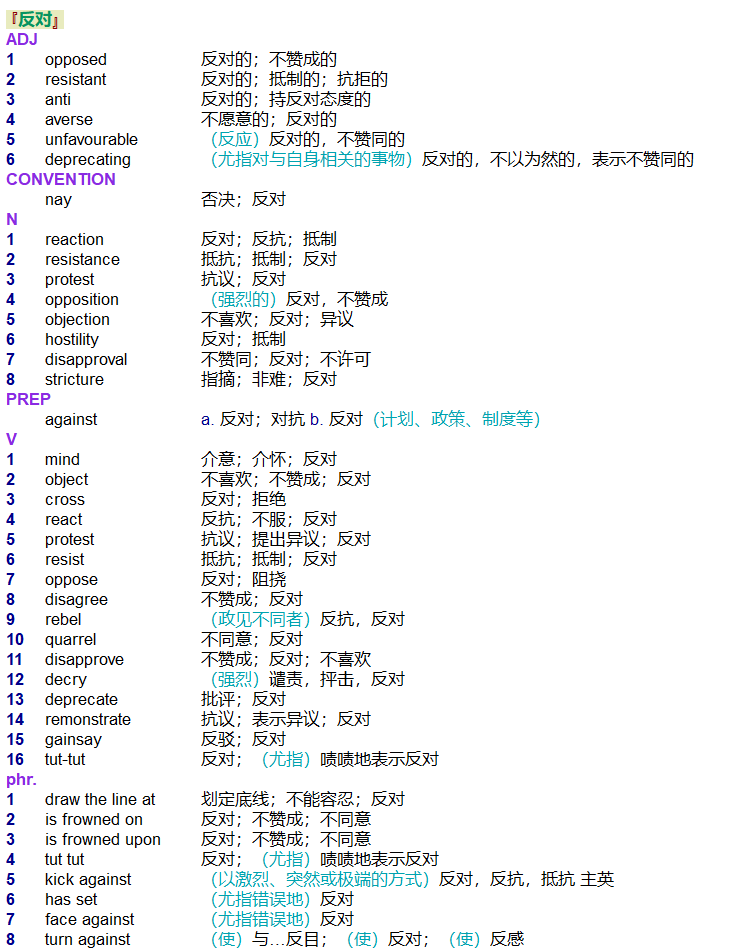Select the verb 'quarrel'
Screen dimensions: 746x951
coord(71,640)
